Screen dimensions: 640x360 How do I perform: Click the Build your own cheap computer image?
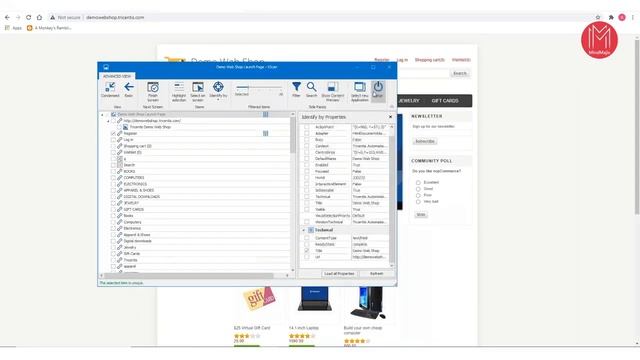pos(368,303)
